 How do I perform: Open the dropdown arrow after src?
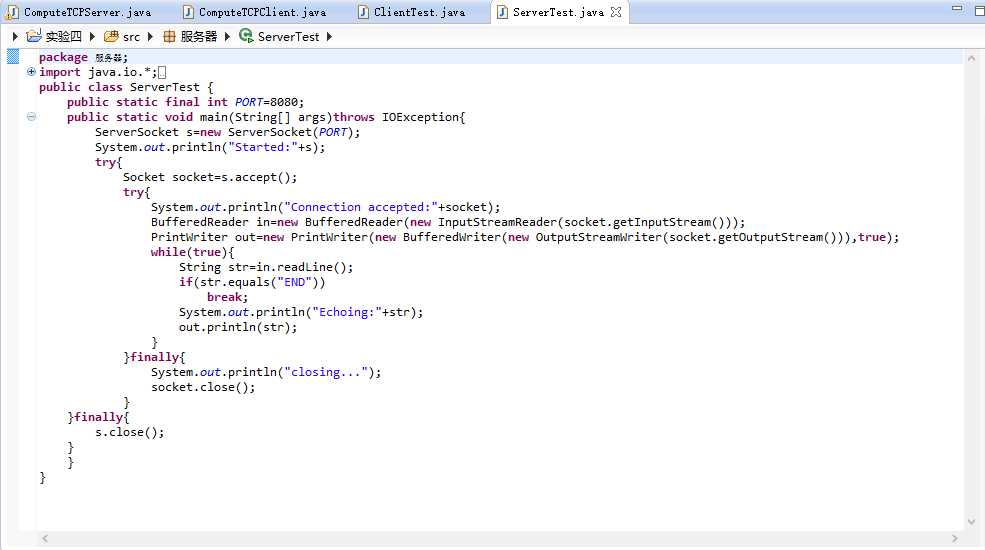click(150, 36)
